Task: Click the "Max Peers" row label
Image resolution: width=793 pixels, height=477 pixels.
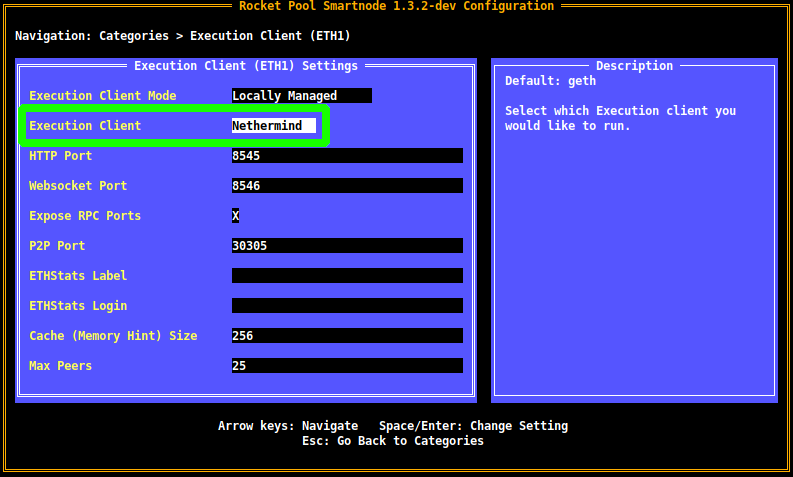Action: tap(60, 366)
